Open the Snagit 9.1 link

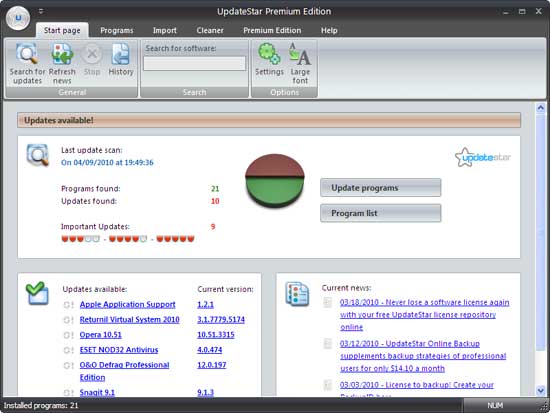pyautogui.click(x=97, y=392)
